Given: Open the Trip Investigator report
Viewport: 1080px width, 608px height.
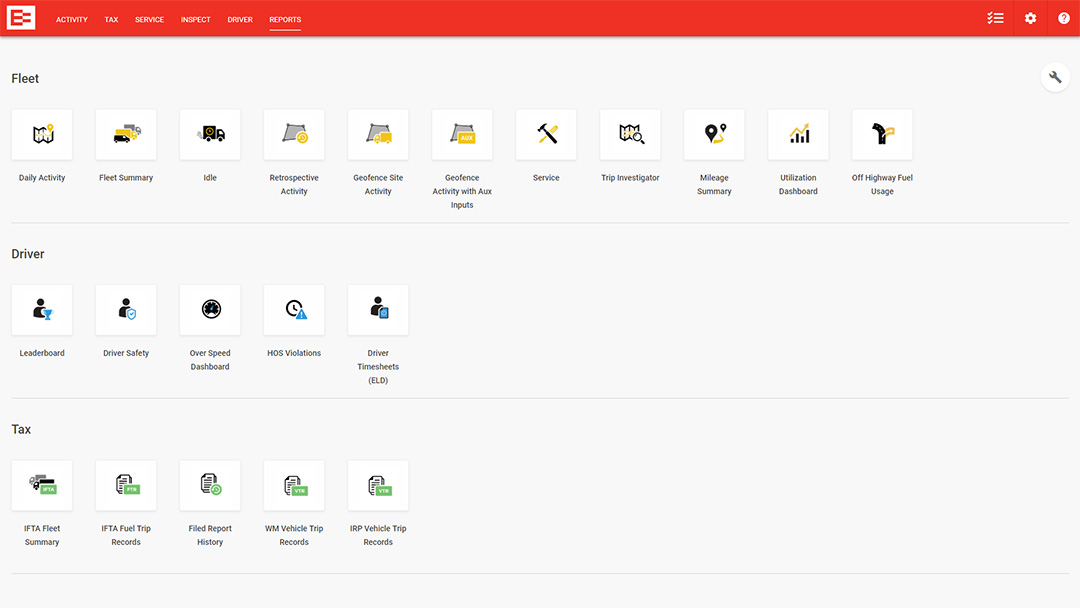Looking at the screenshot, I should coord(630,135).
